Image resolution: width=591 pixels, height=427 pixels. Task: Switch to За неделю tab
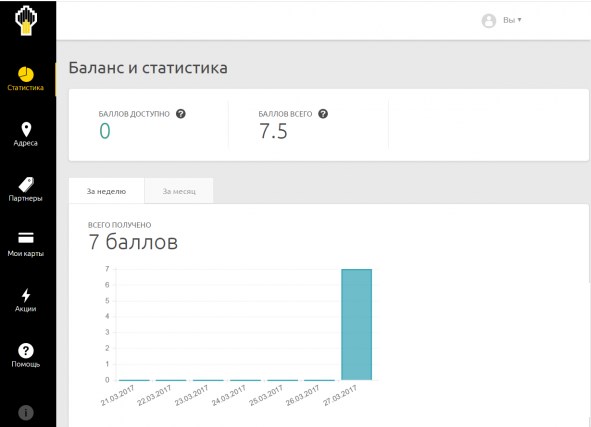107,191
